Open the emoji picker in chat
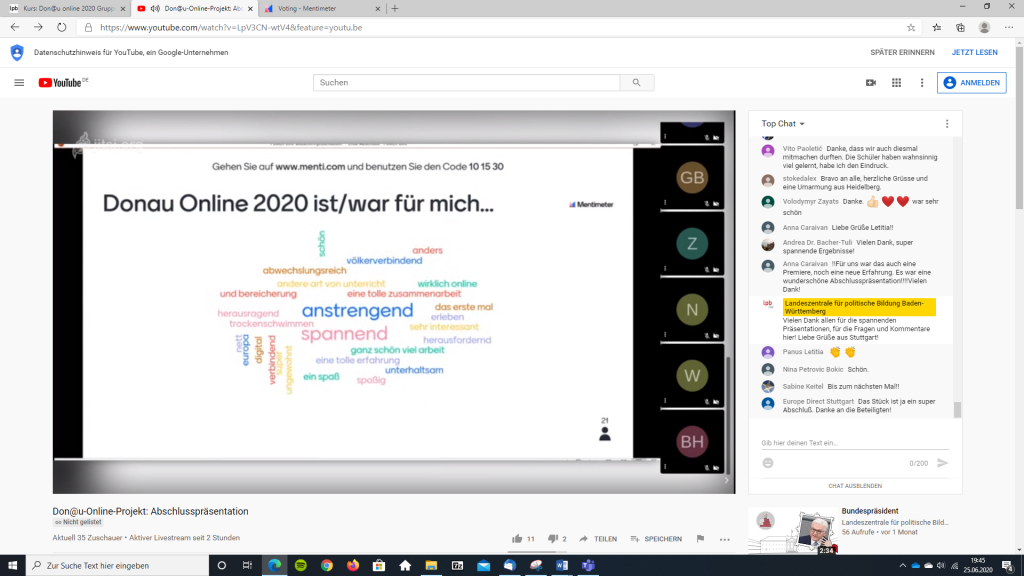Screen dimensions: 1024x576 [x=768, y=463]
